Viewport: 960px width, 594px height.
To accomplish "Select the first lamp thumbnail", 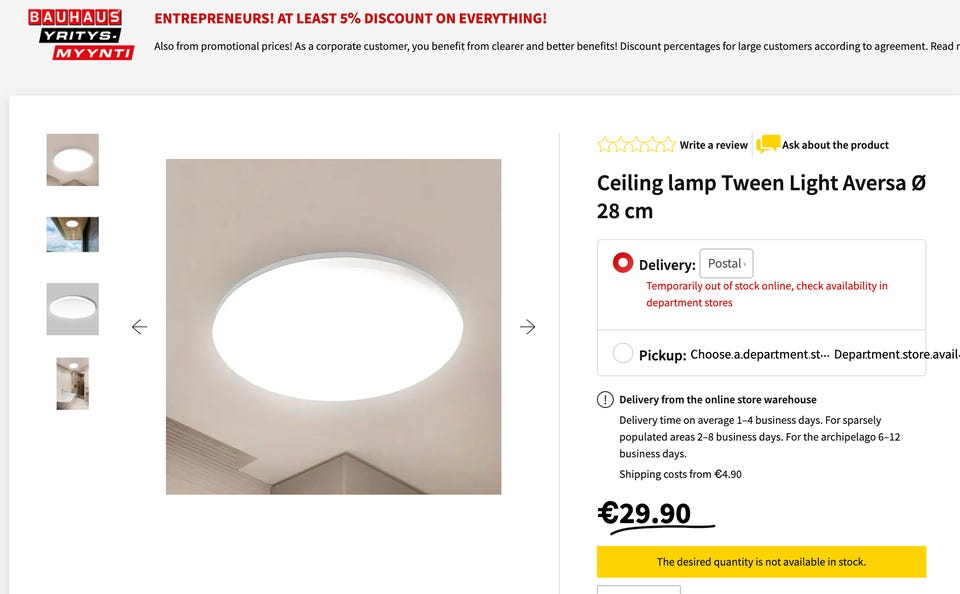I will 73,160.
